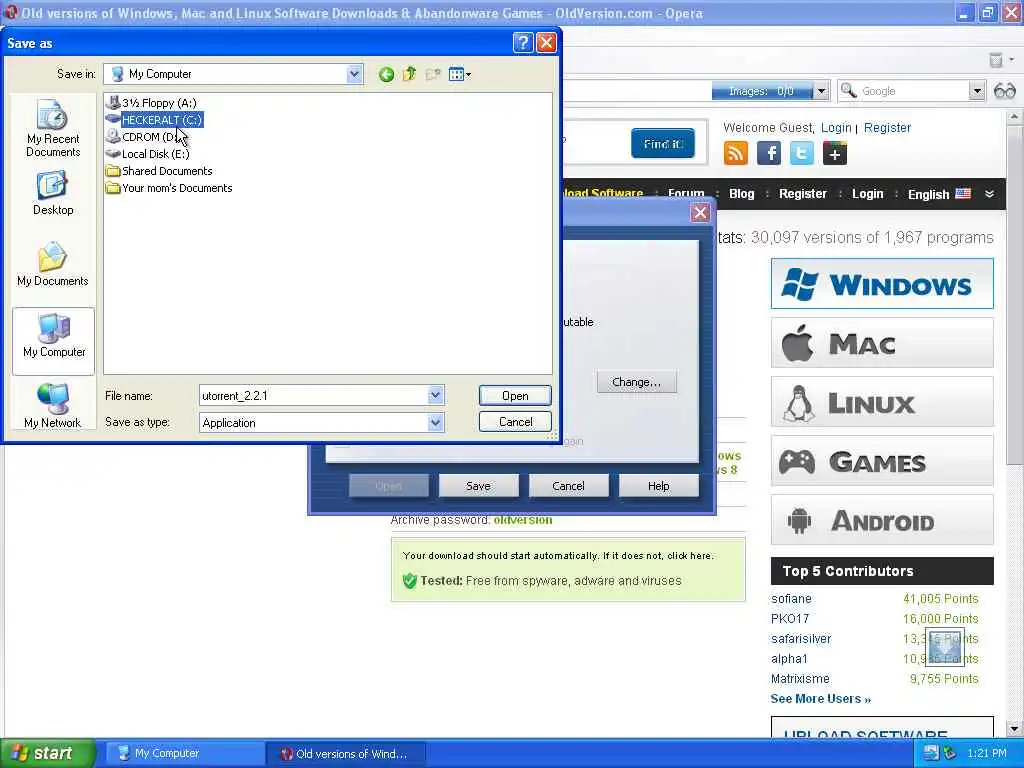Click the Linux category banner
Viewport: 1024px width, 768px height.
[882, 402]
